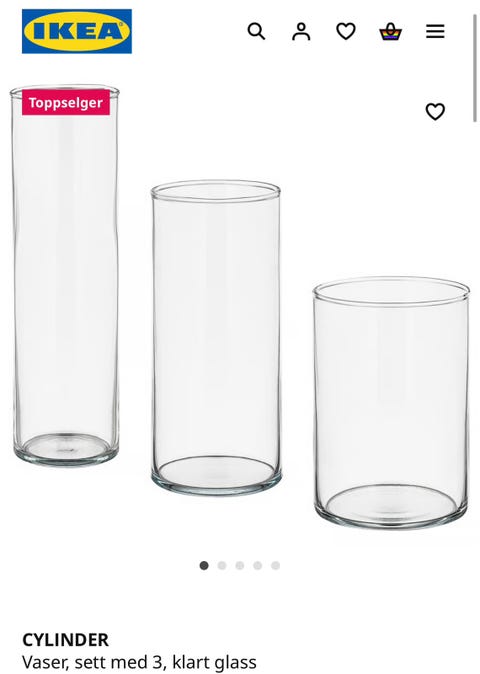Click the page scrollbar on right edge
This screenshot has height=674, width=480.
475,68
